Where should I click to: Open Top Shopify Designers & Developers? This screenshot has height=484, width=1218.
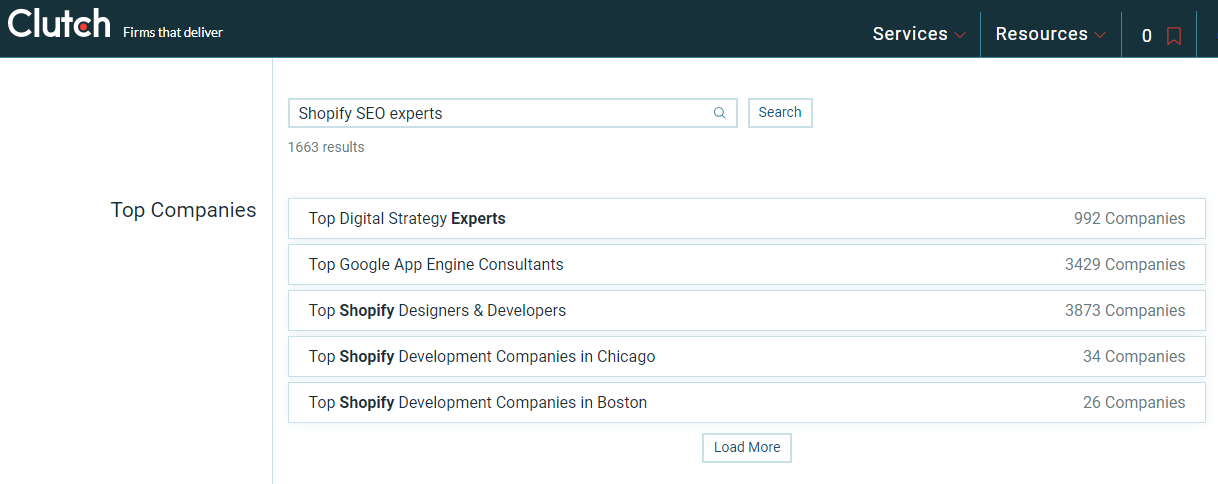coord(747,311)
